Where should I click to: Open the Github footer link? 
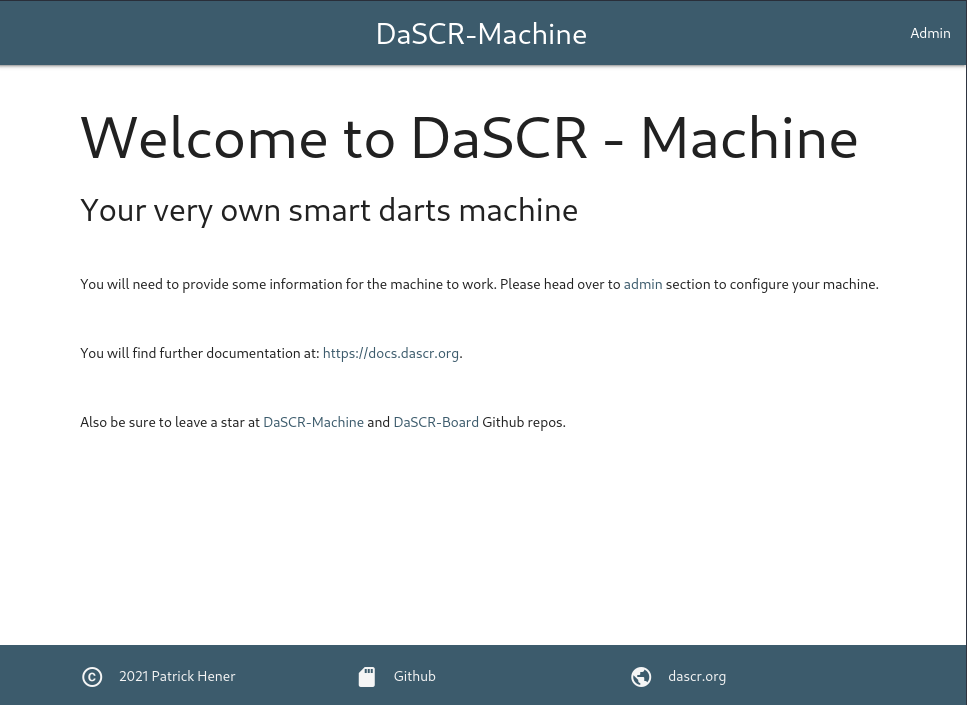coord(414,677)
